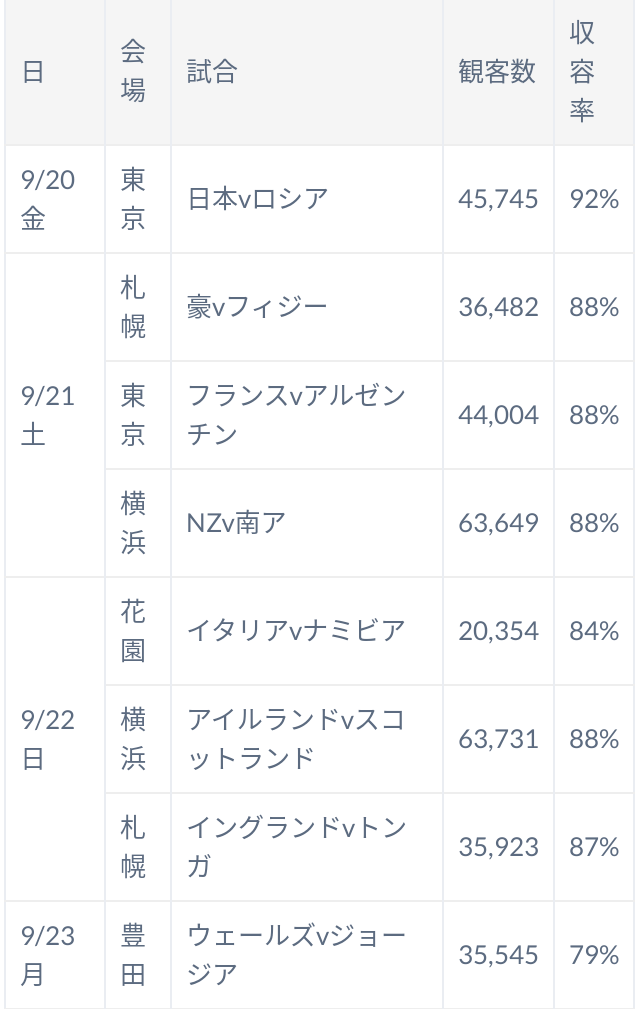Click the attendance figure 45,745
The image size is (637, 1009).
point(498,199)
